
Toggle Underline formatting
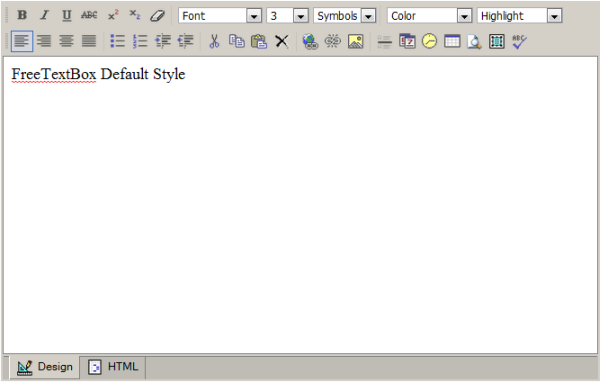click(x=67, y=15)
